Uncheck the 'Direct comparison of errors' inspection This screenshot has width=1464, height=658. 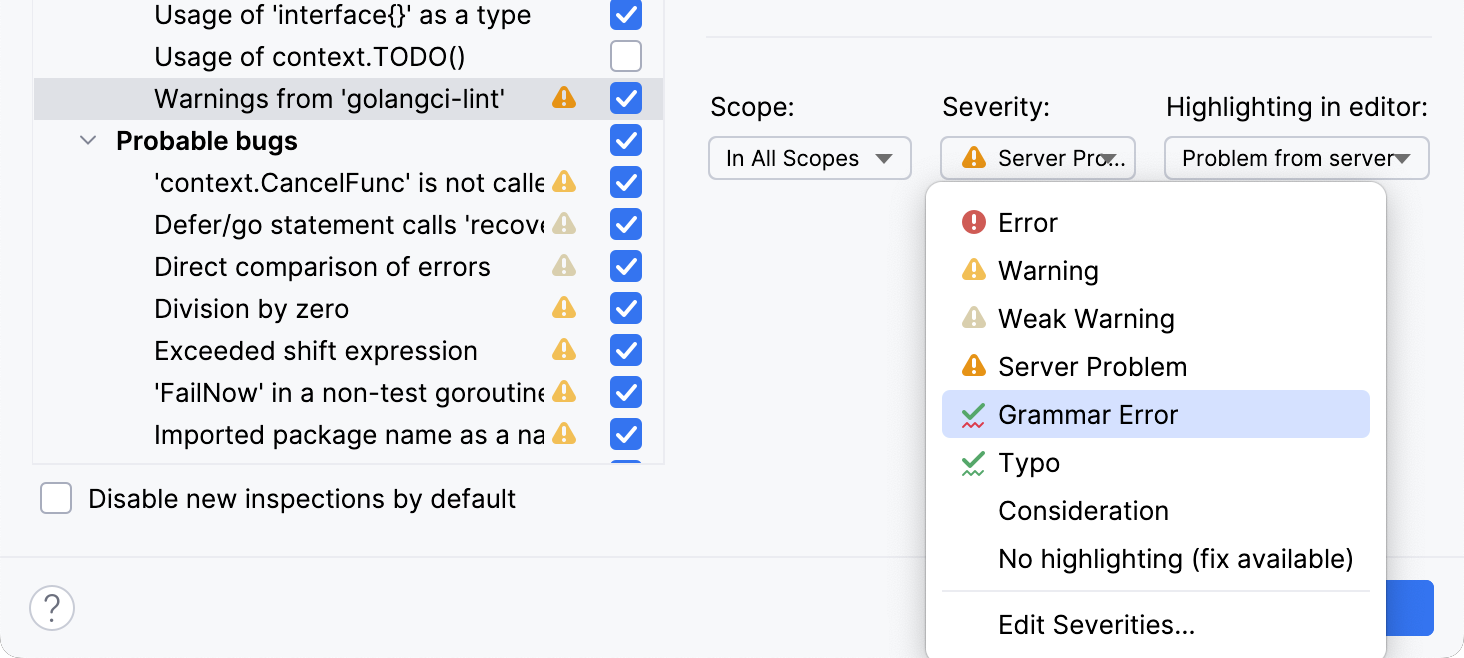click(625, 266)
